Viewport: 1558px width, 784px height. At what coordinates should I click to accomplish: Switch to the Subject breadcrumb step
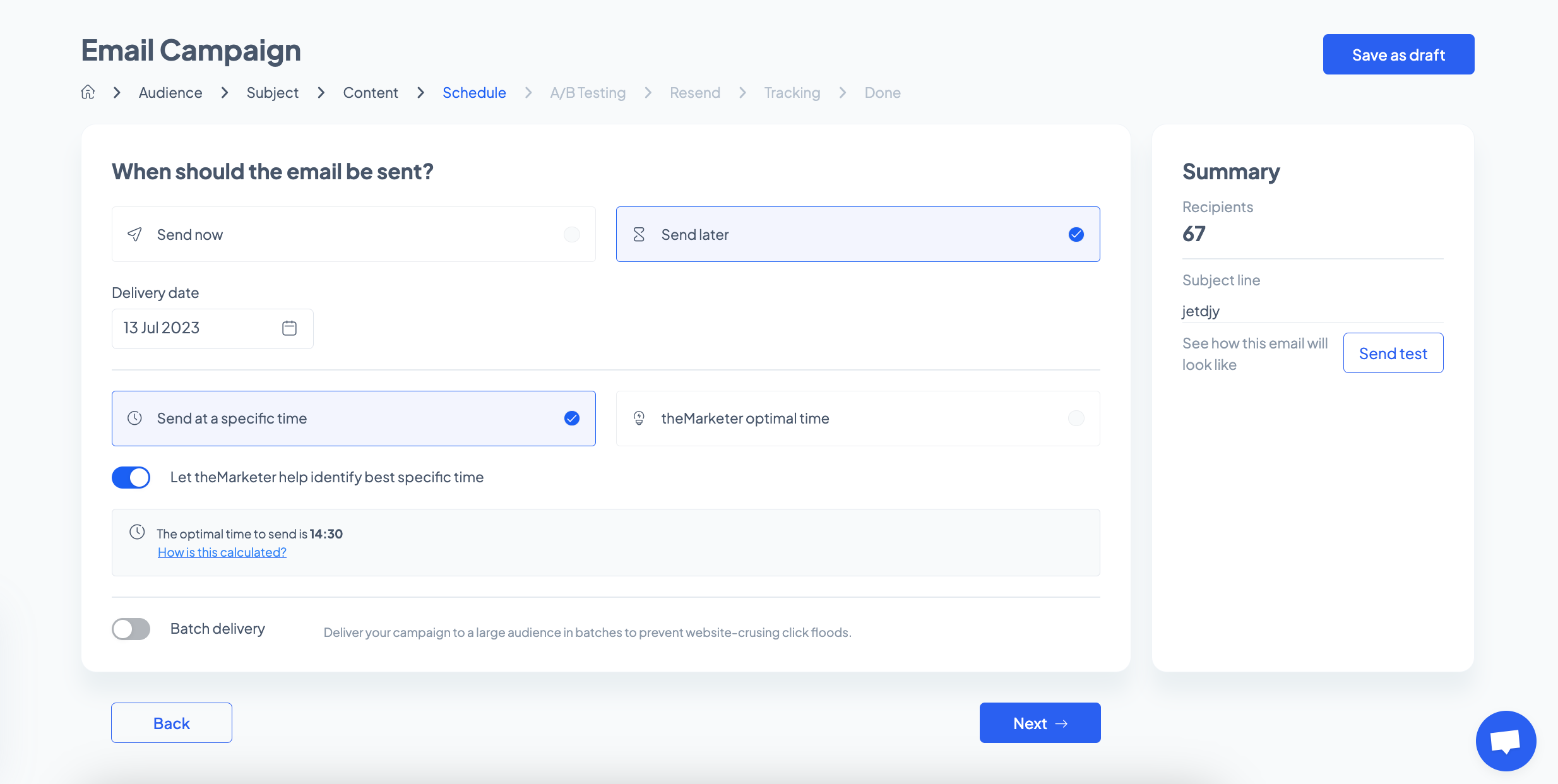point(272,93)
